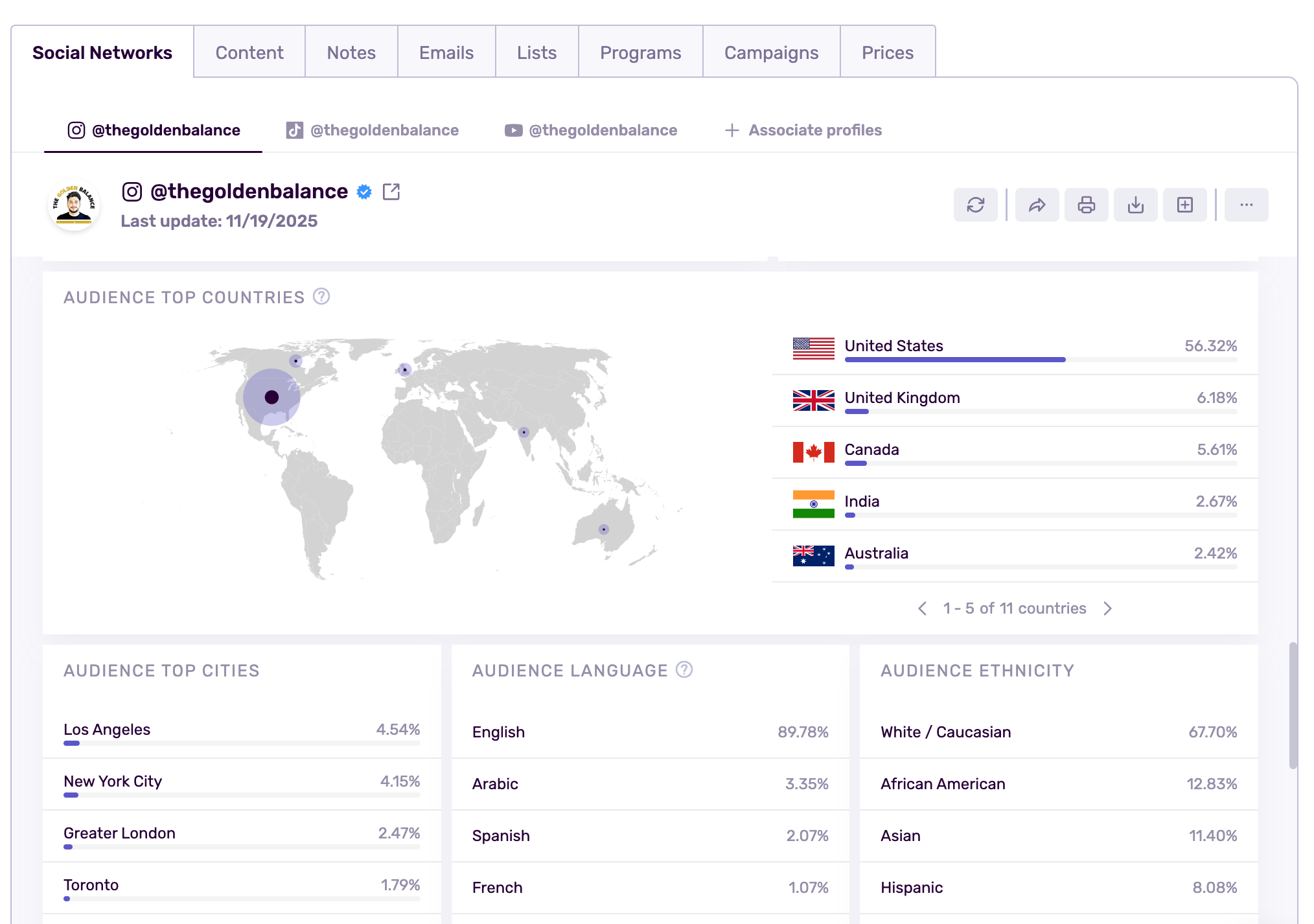Select the Prices tab
This screenshot has height=924, width=1314.
887,52
